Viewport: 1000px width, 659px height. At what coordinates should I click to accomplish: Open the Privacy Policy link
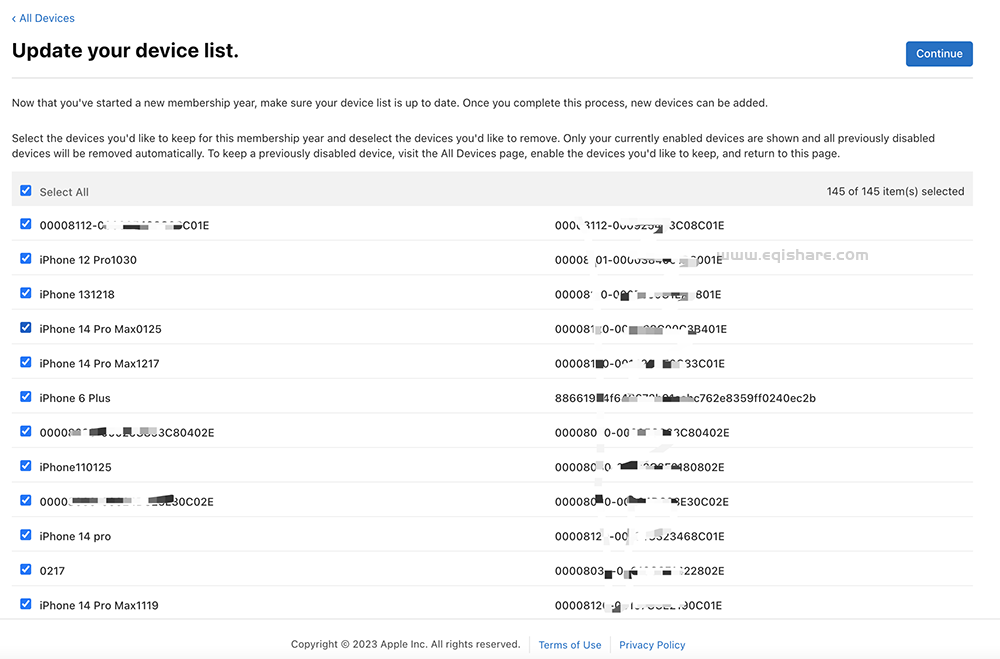pos(652,645)
